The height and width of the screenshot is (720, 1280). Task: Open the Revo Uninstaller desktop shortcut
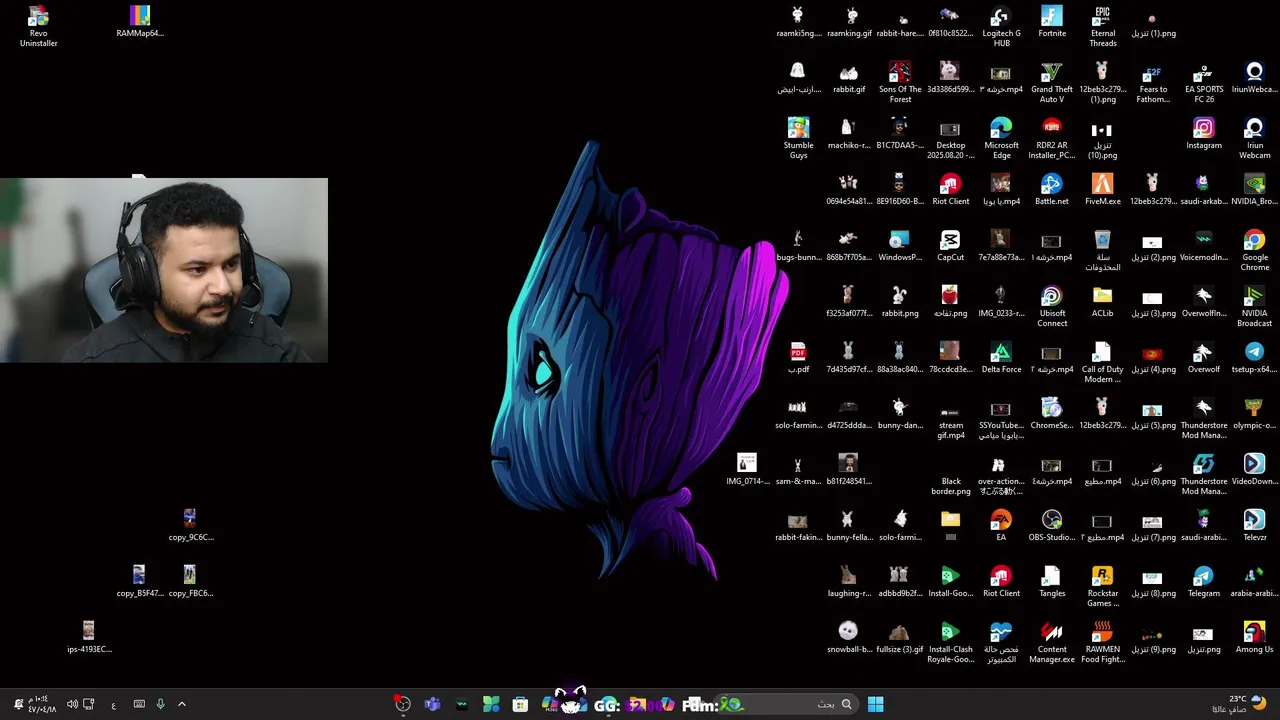point(38,26)
